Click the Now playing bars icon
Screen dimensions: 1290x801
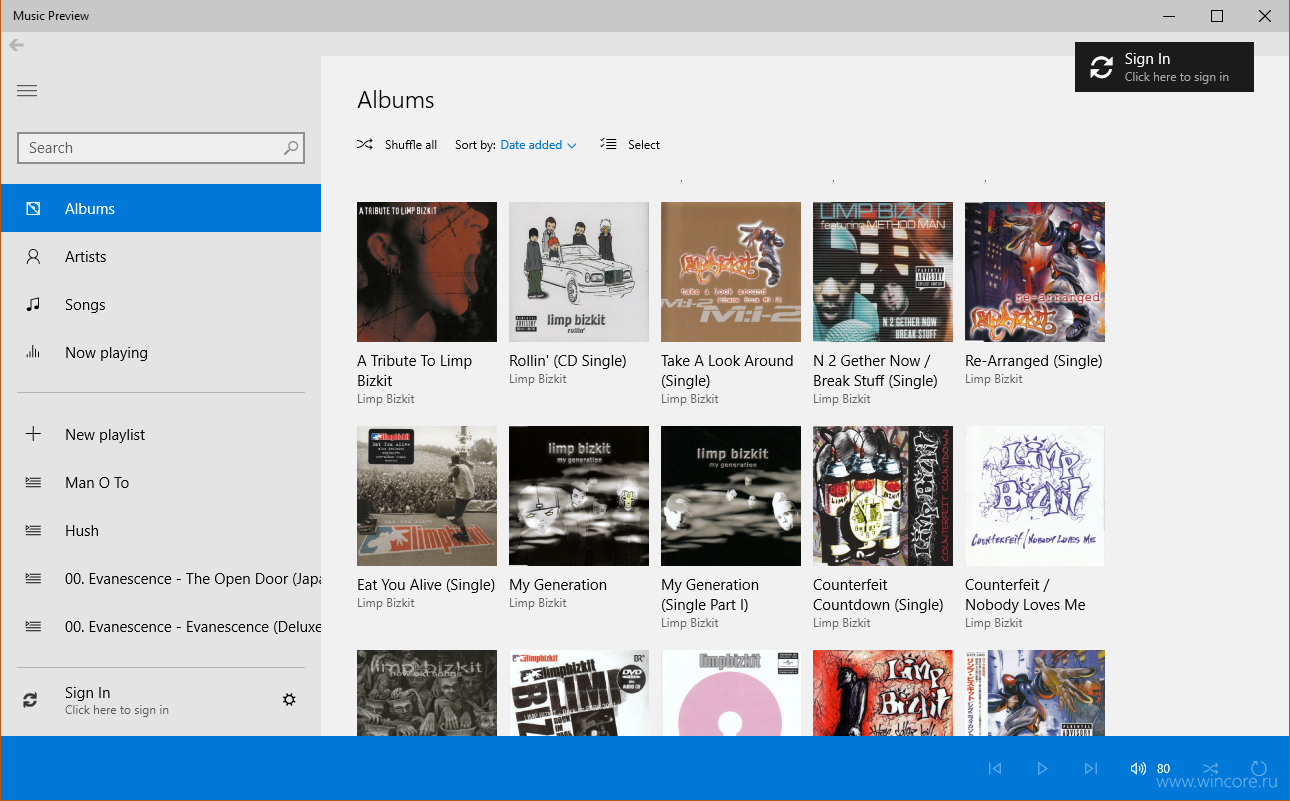click(33, 352)
